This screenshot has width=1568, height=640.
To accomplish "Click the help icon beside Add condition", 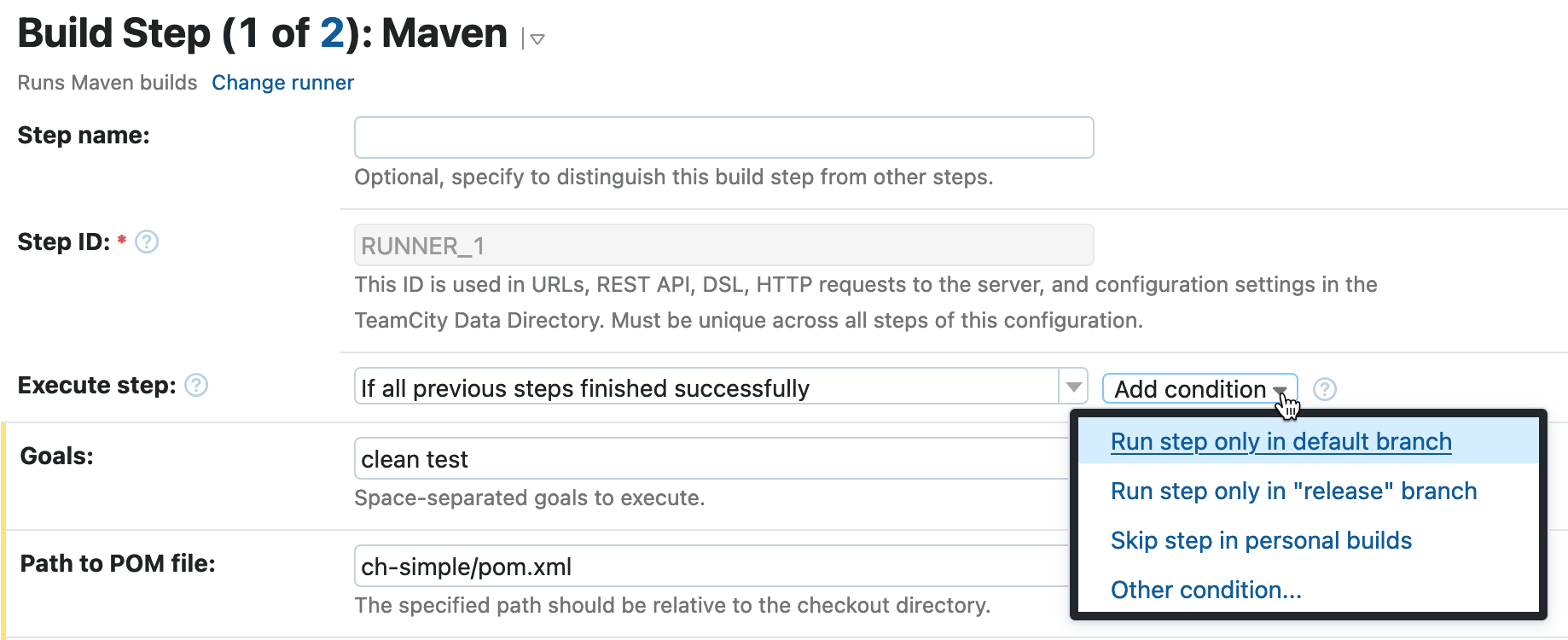I will (1324, 390).
